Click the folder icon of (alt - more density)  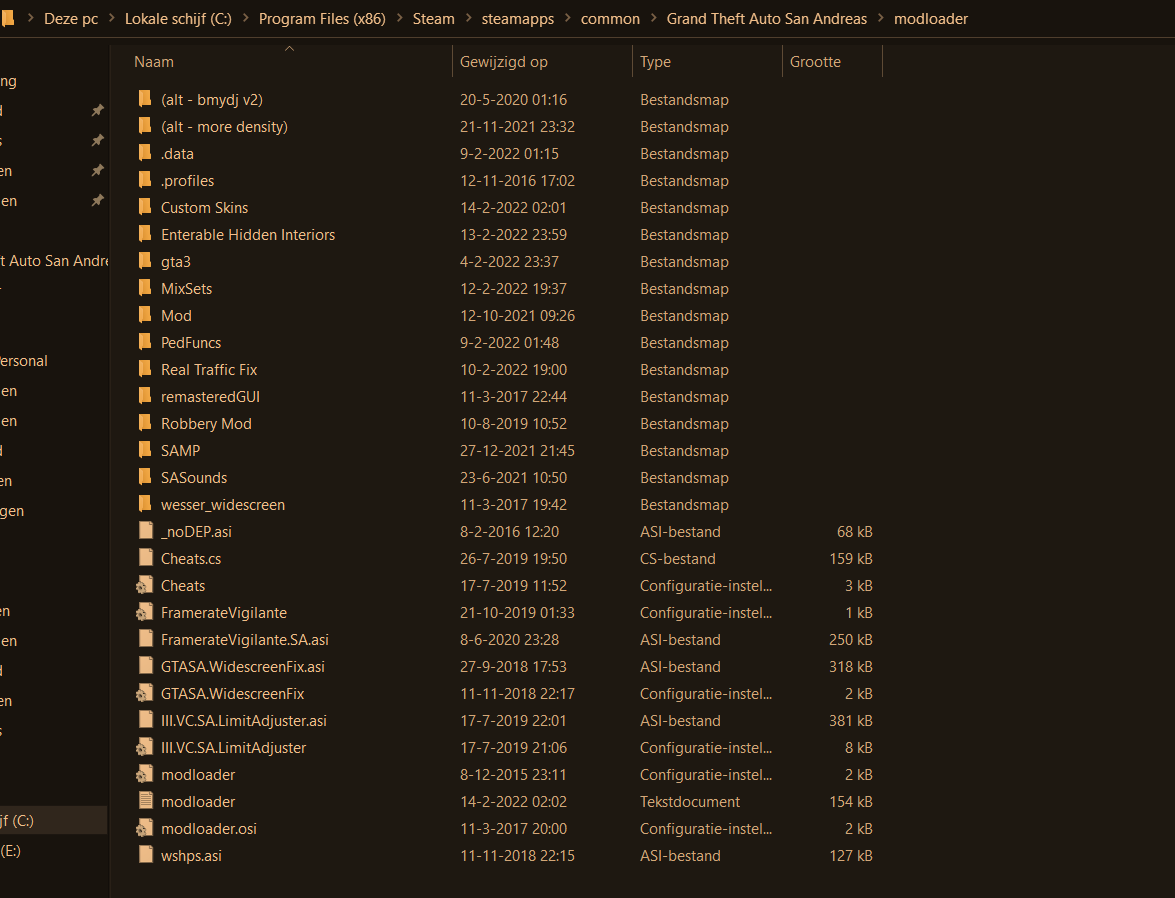145,126
